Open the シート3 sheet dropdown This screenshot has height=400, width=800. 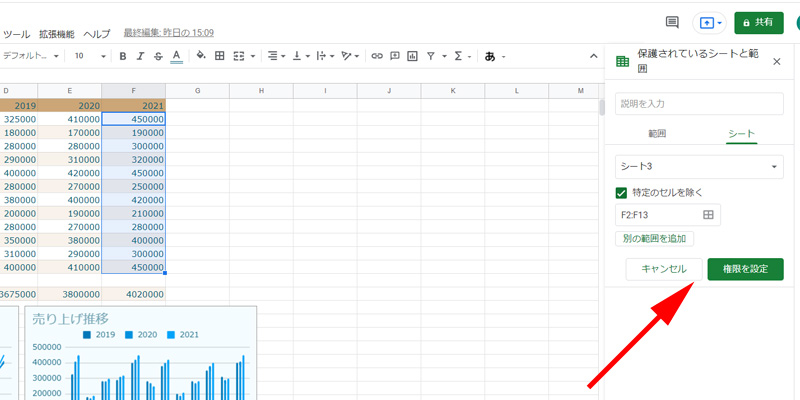(699, 167)
